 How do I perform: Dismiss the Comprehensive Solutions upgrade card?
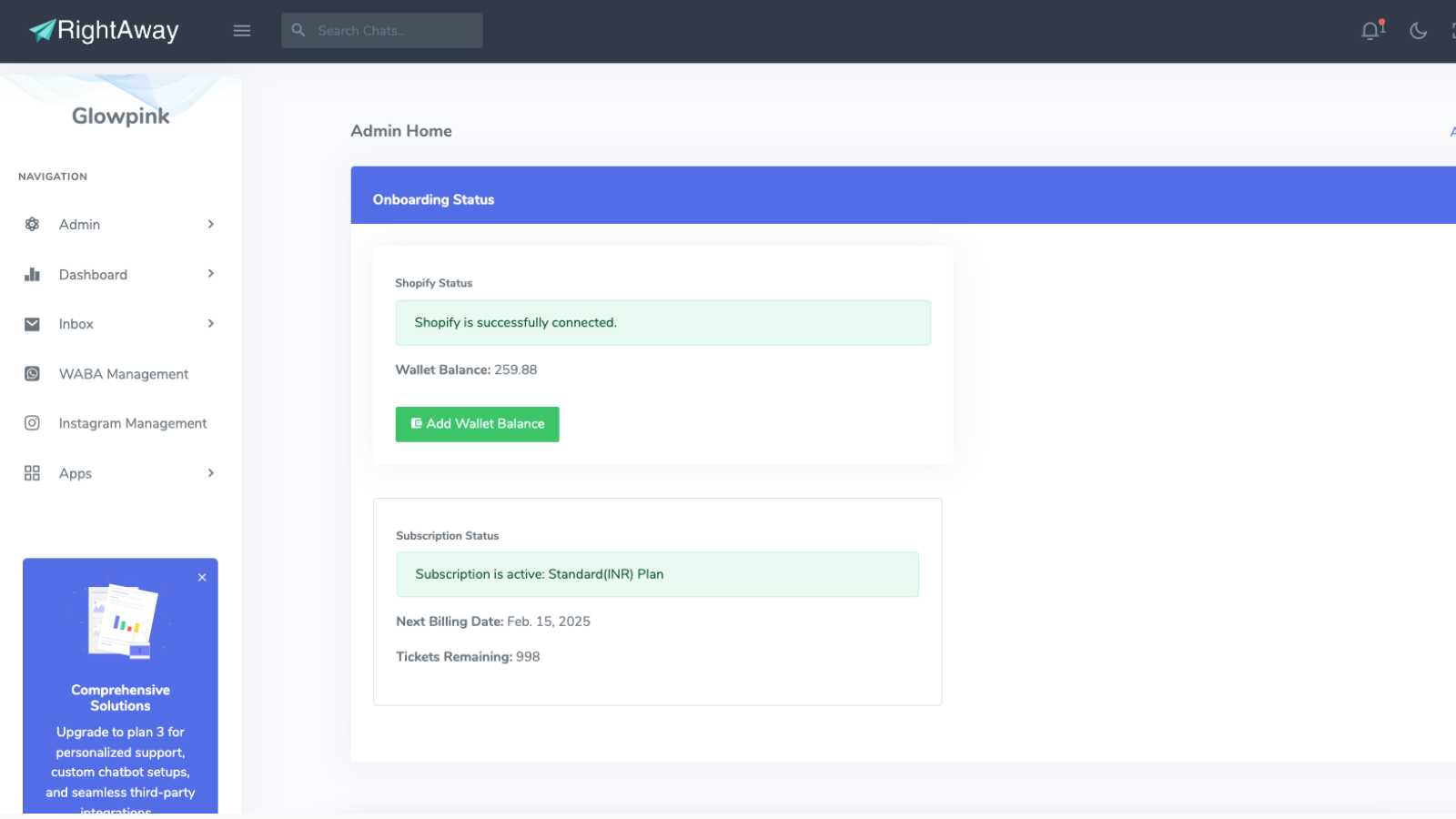pos(202,577)
